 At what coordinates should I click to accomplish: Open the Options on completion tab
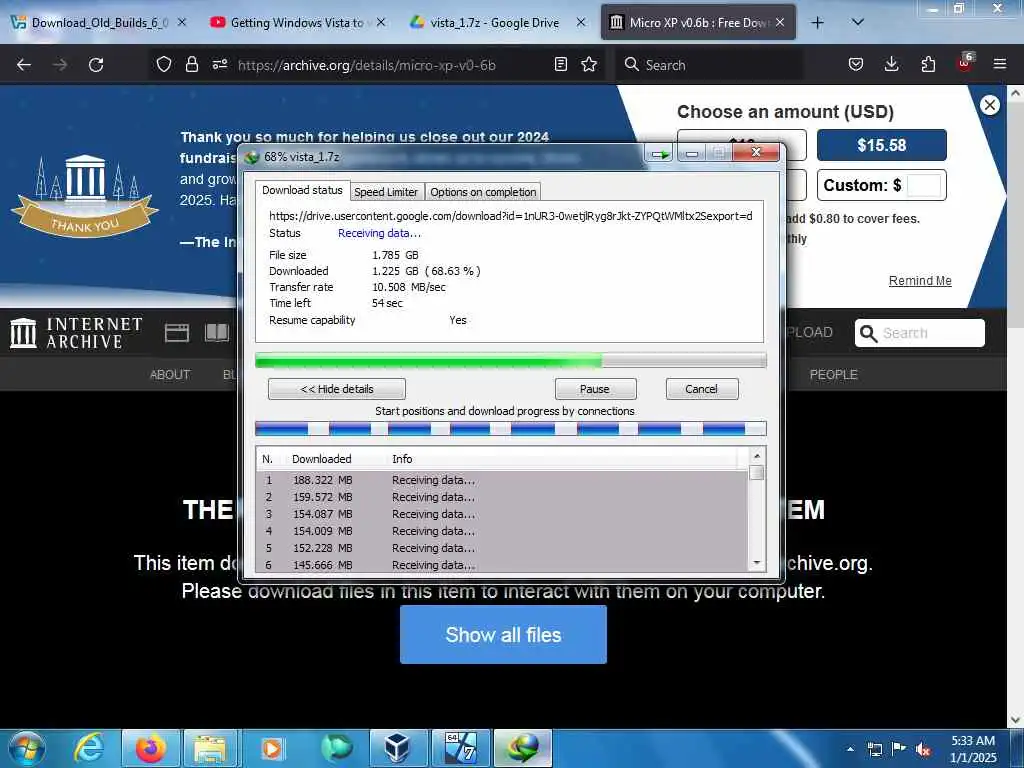483,192
